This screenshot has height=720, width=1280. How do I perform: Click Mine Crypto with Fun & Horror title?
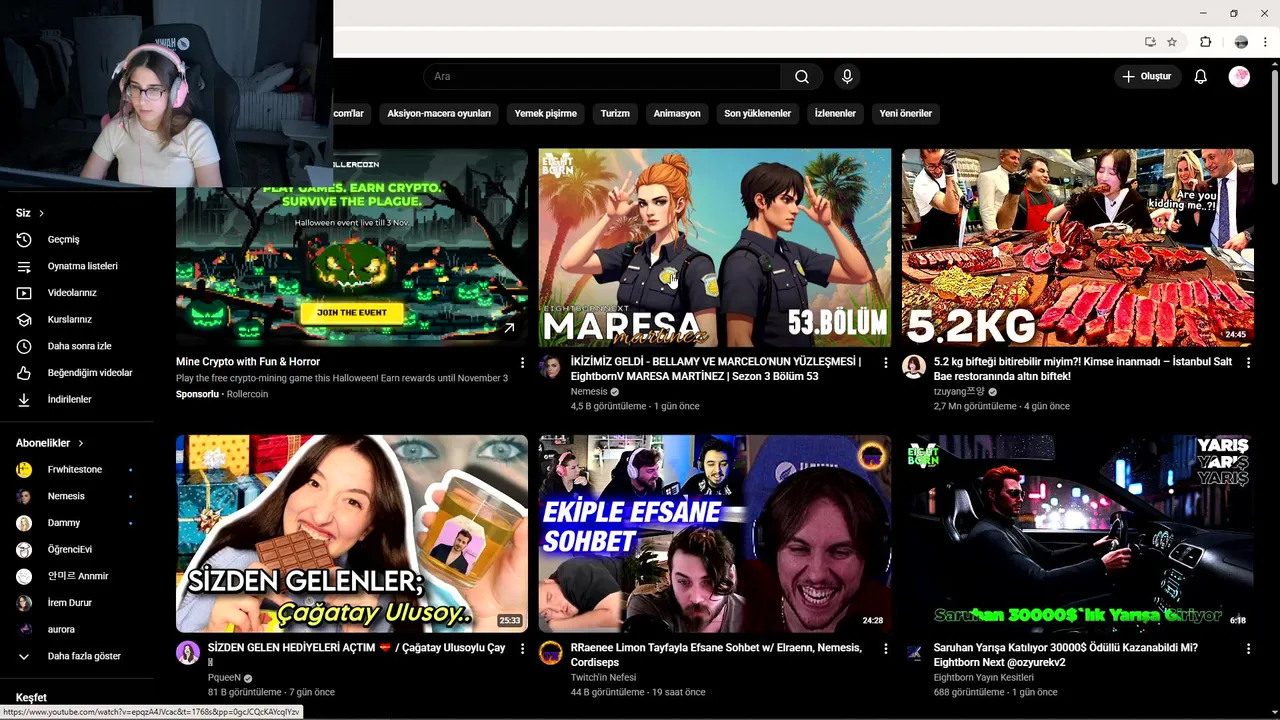click(x=248, y=362)
